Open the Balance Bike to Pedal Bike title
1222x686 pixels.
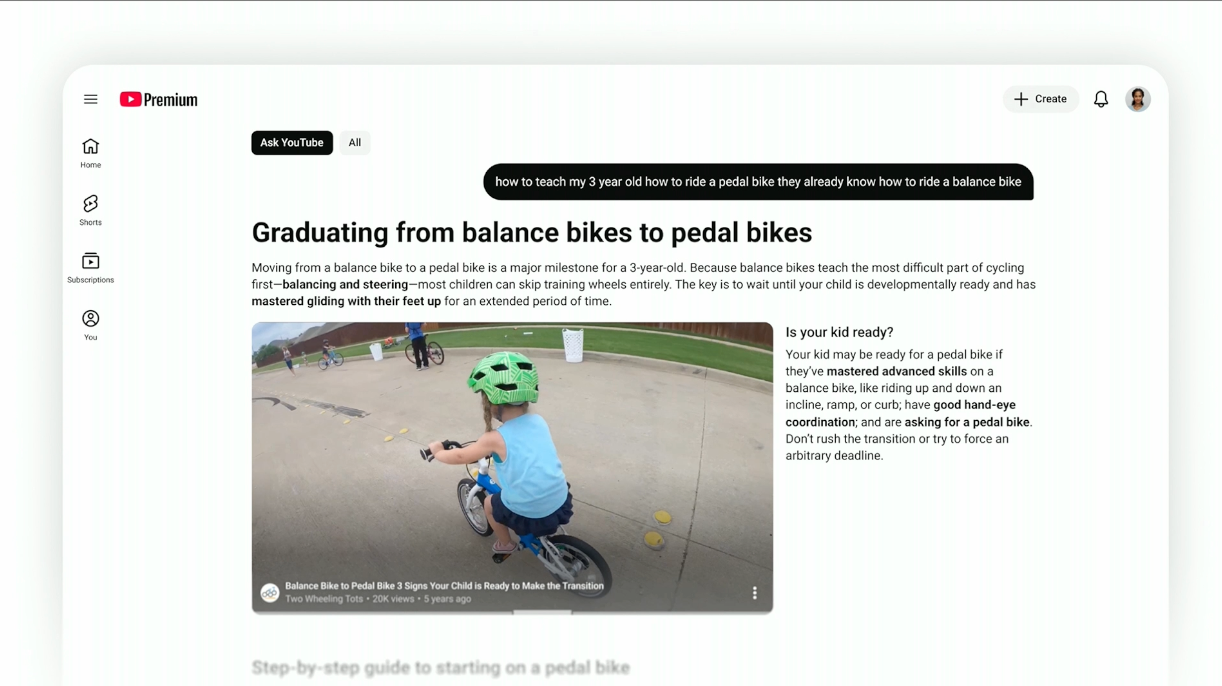pos(444,586)
